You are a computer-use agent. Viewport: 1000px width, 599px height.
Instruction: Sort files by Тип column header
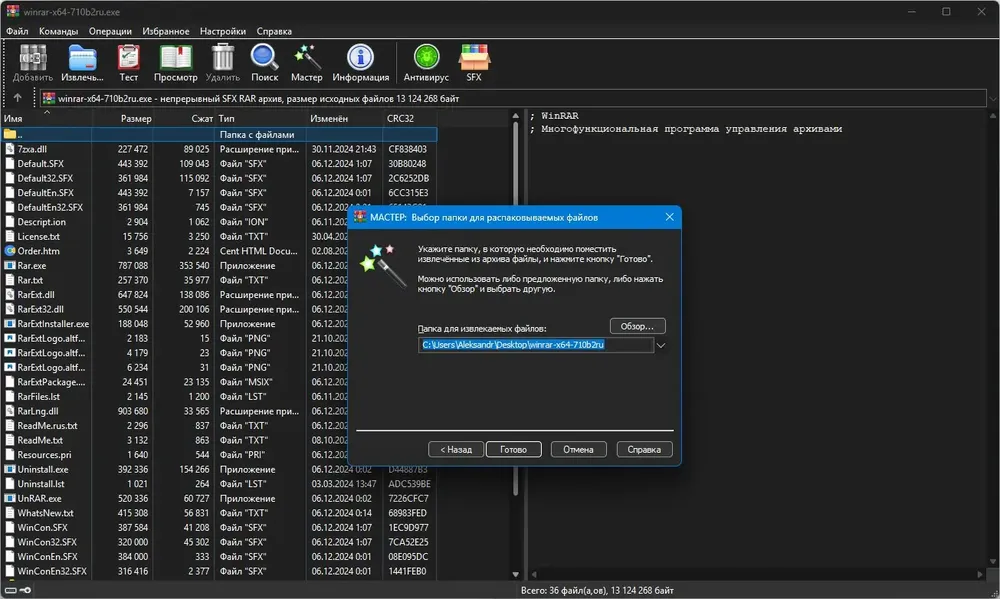(260, 119)
